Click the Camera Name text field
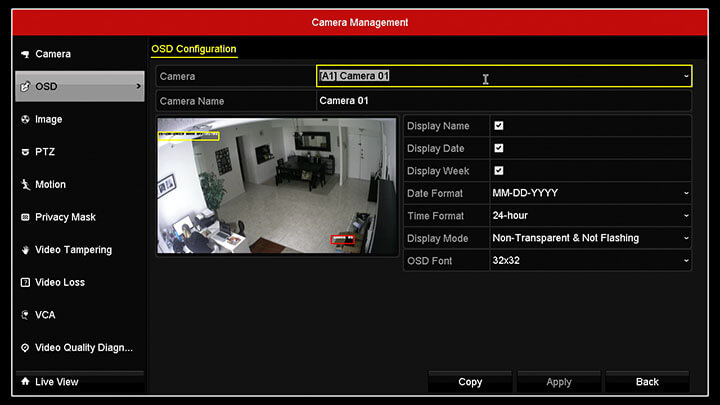The height and width of the screenshot is (405, 720). (503, 101)
